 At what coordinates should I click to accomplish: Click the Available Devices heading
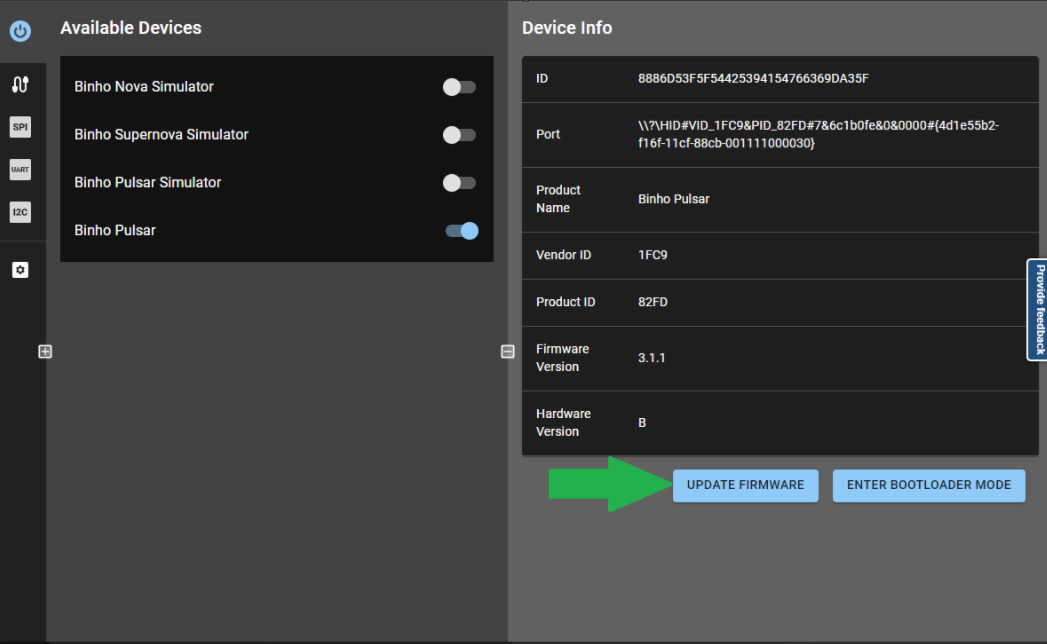[131, 28]
